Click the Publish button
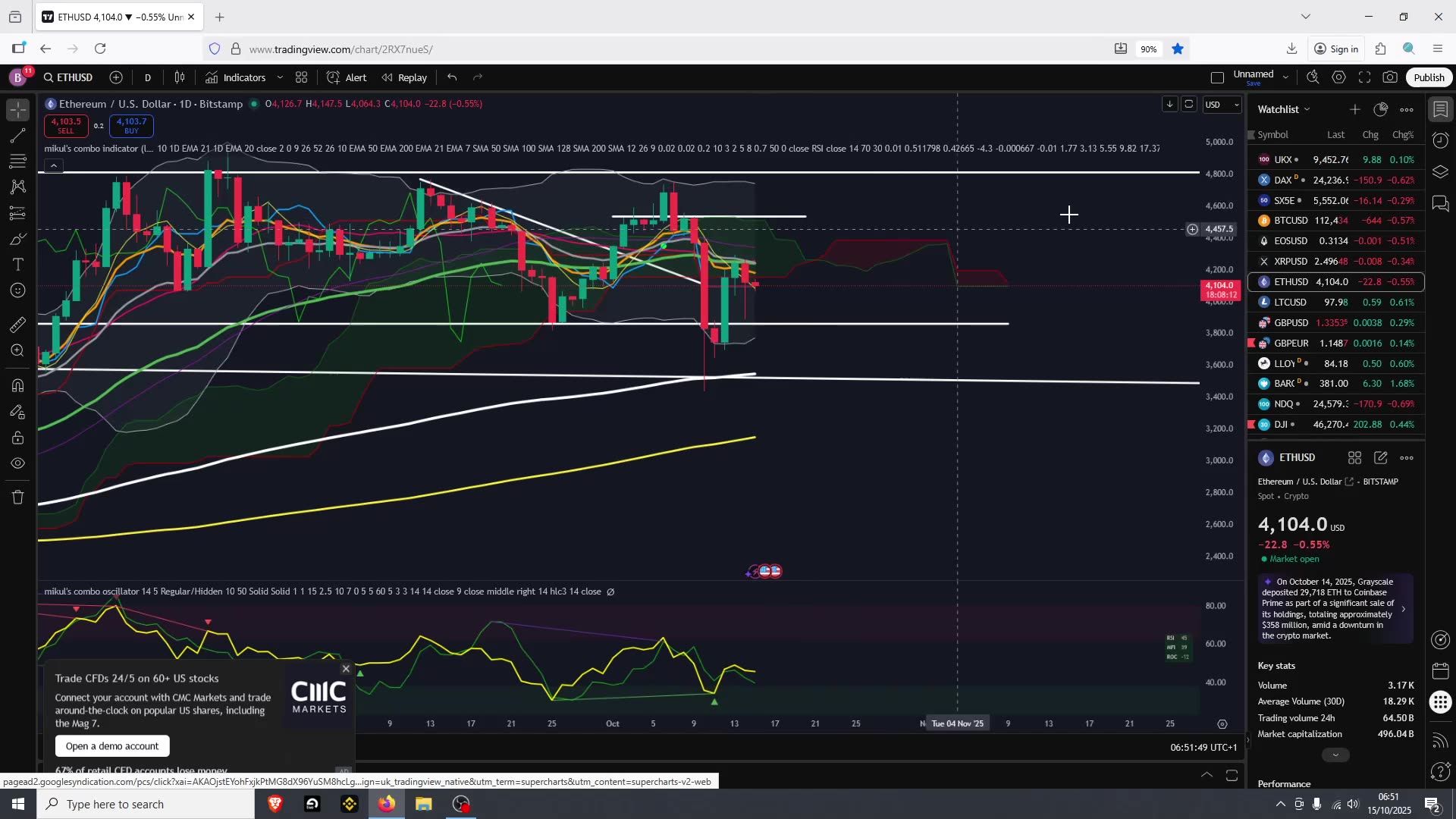The width and height of the screenshot is (1456, 819). [1429, 77]
